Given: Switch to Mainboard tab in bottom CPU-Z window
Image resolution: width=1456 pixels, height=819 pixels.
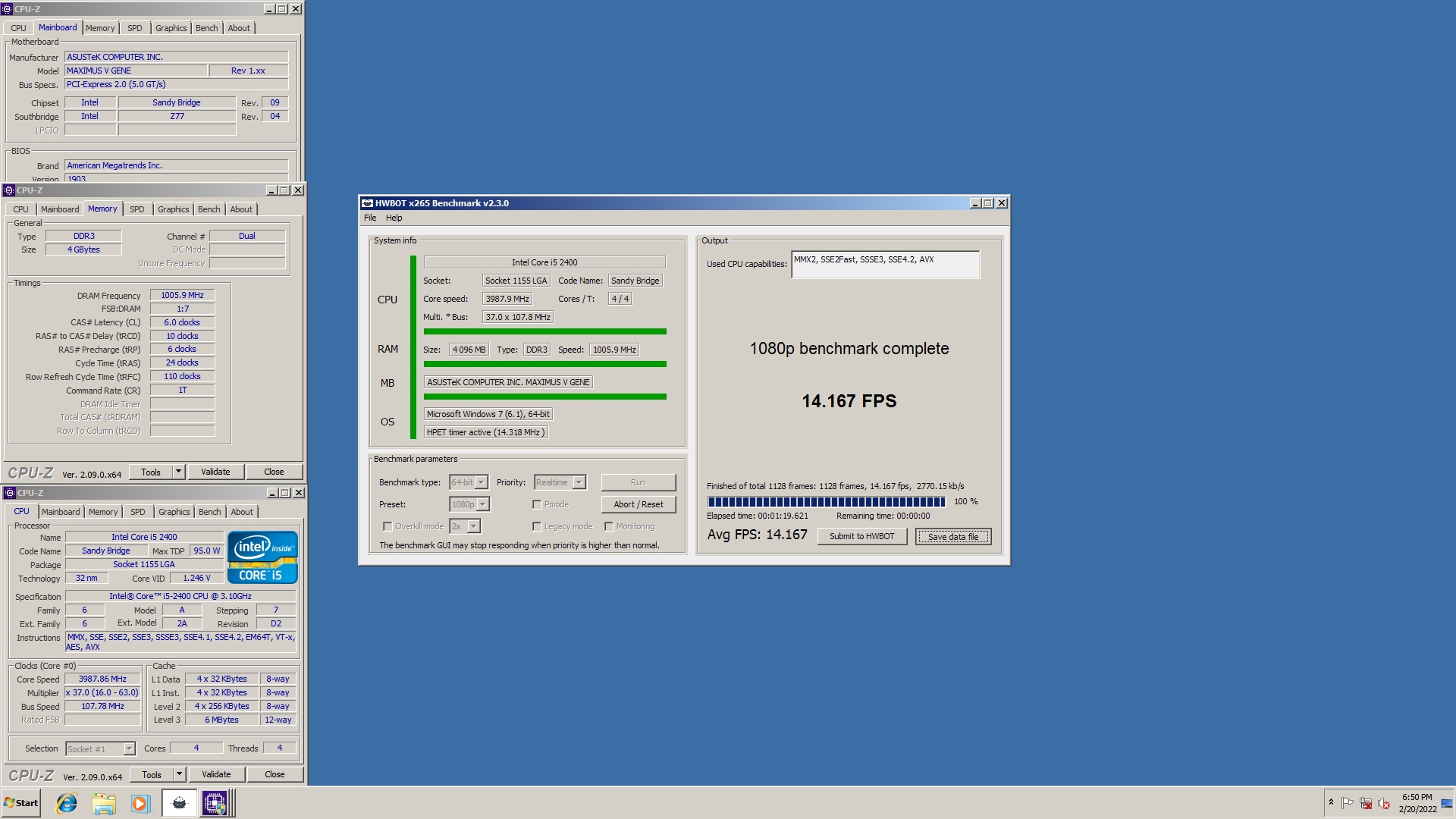Looking at the screenshot, I should [61, 512].
